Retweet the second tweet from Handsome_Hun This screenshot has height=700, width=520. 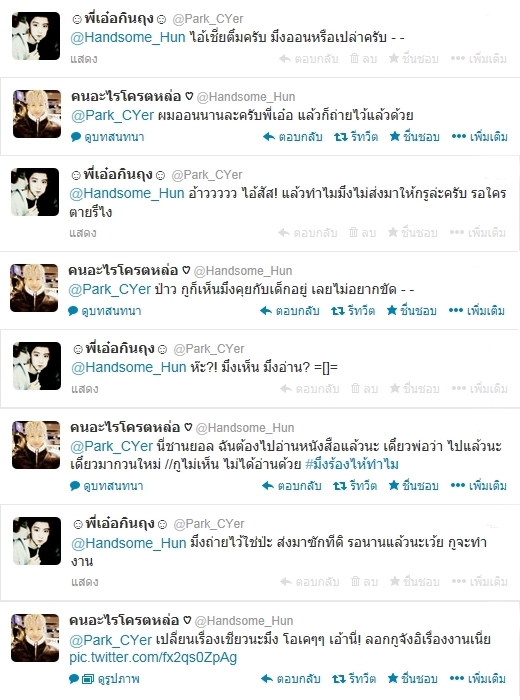353,311
